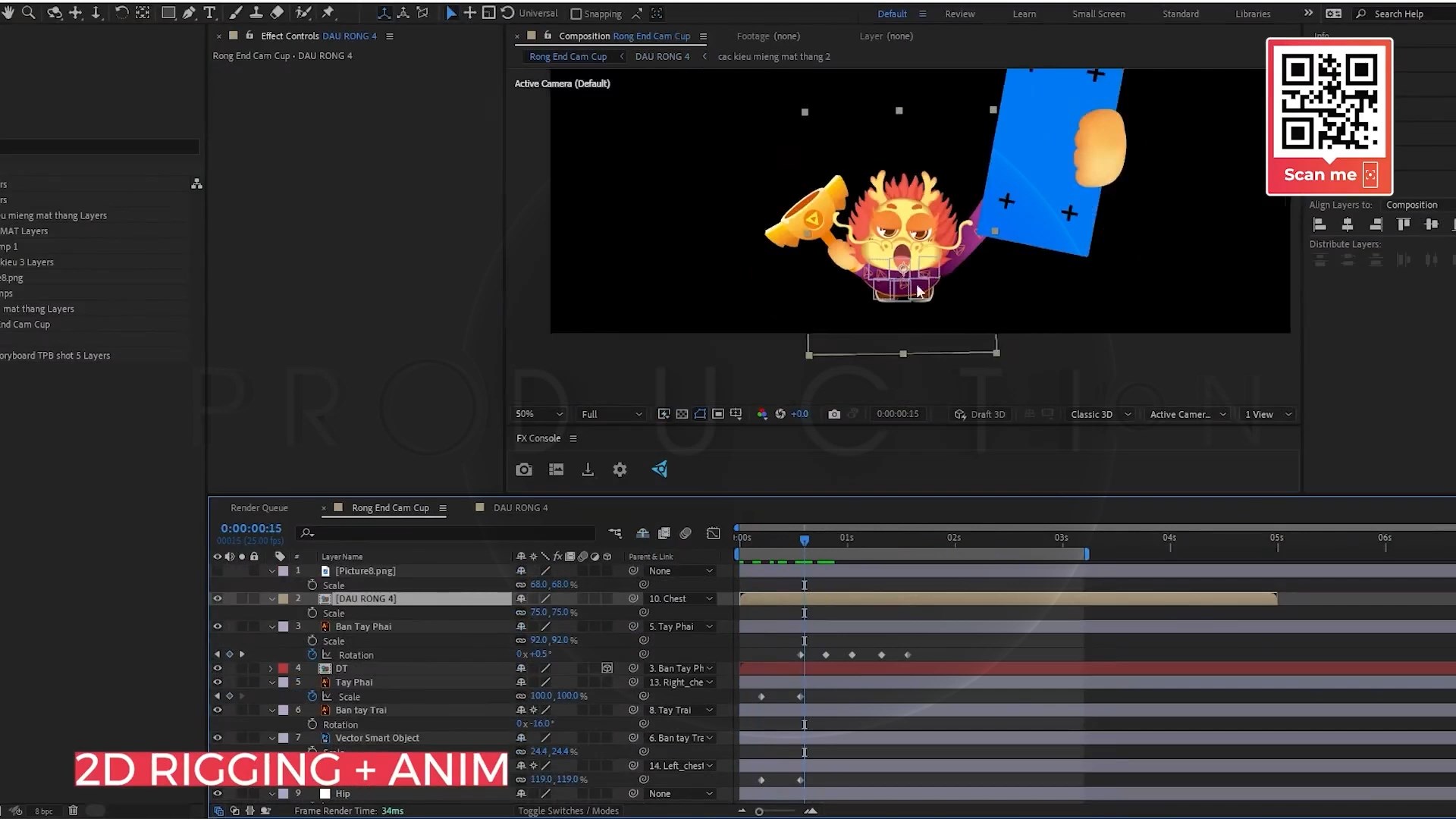The image size is (1456, 819).
Task: Select the Zoom magnifier tool
Action: tap(29, 13)
